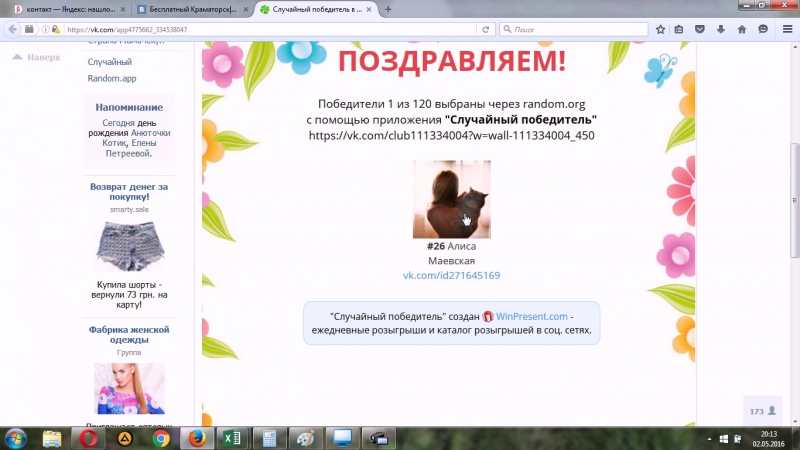Open the Windows Start menu
Screen dimensions: 800x450
(15, 438)
